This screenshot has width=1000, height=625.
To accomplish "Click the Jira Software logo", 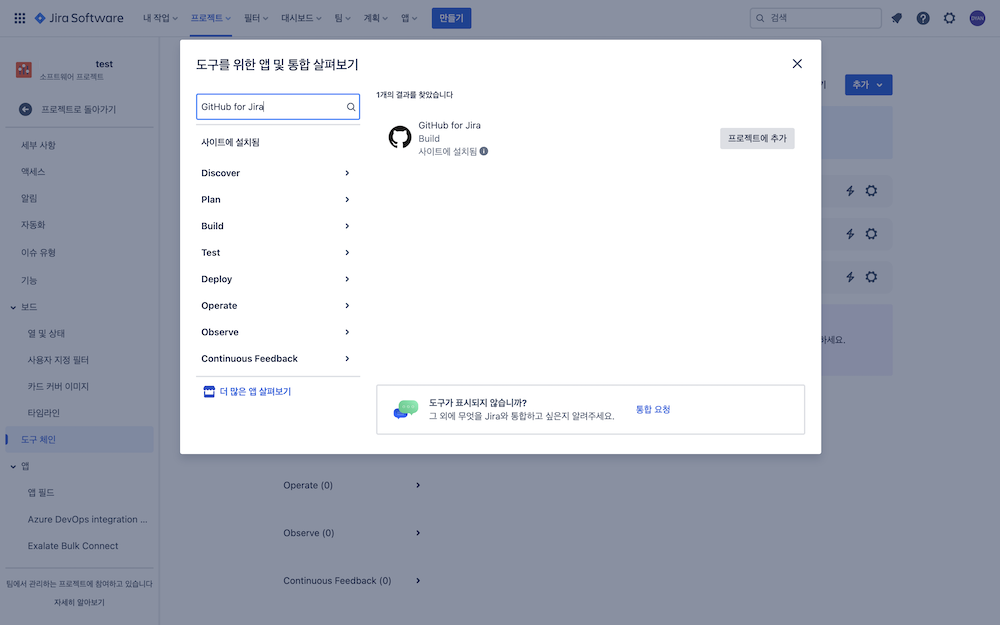I will pos(79,18).
